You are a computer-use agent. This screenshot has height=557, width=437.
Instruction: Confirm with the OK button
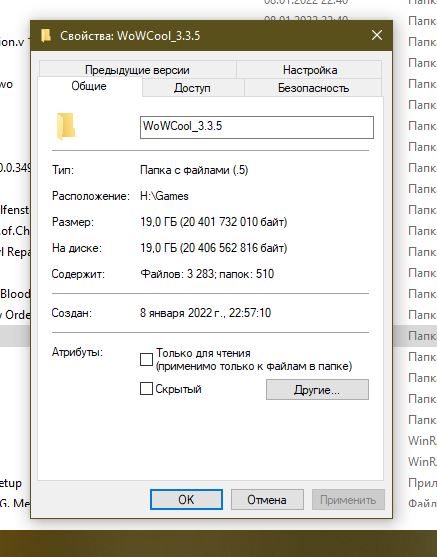187,499
